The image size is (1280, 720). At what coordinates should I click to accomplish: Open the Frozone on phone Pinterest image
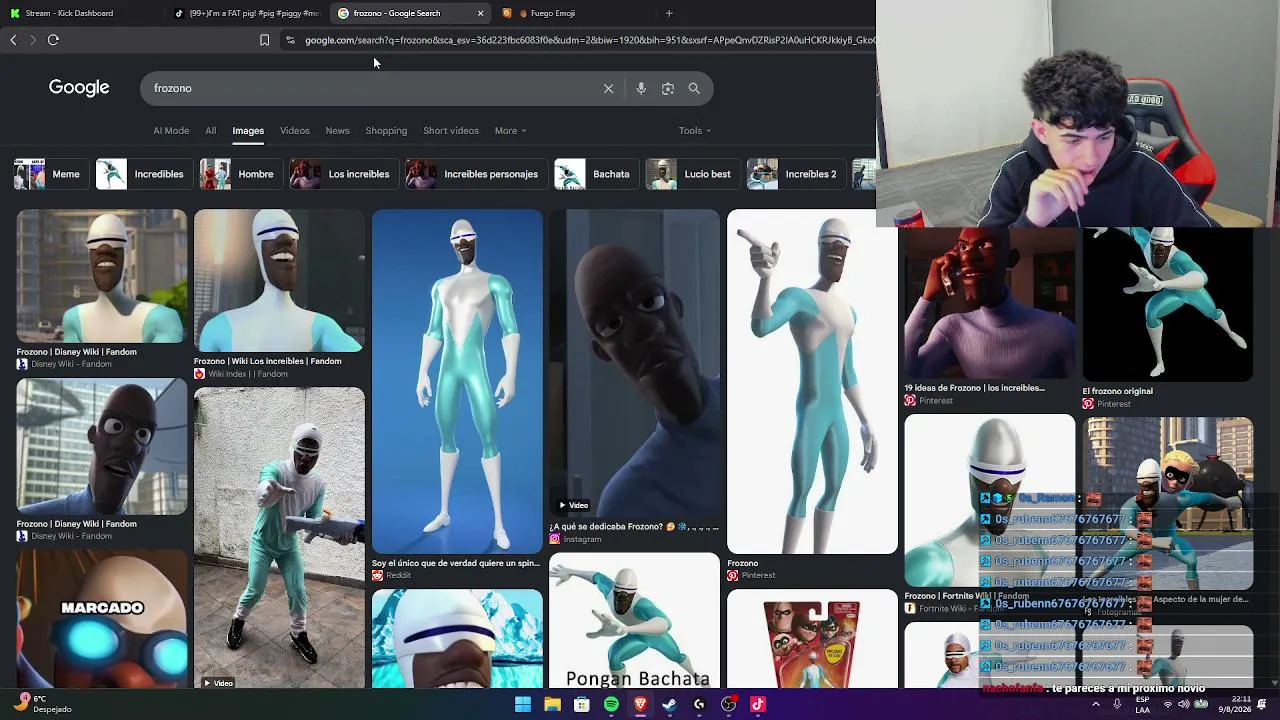(x=990, y=303)
